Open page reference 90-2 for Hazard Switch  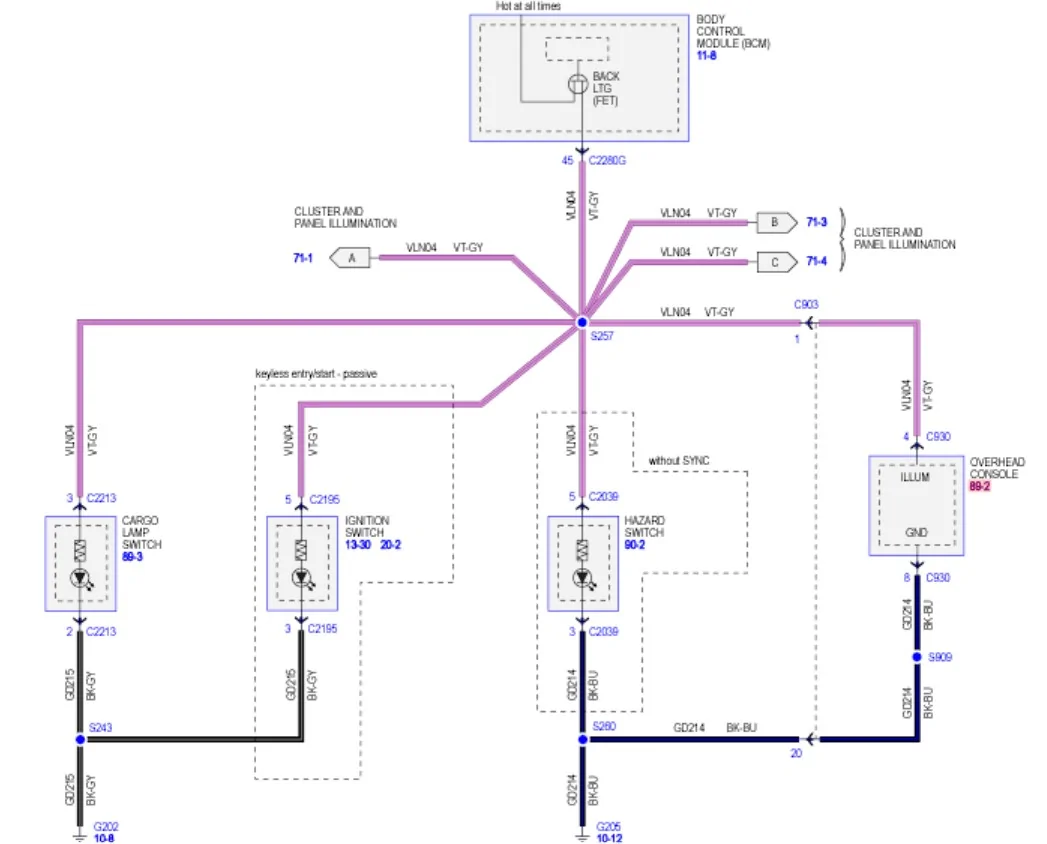pyautogui.click(x=634, y=545)
